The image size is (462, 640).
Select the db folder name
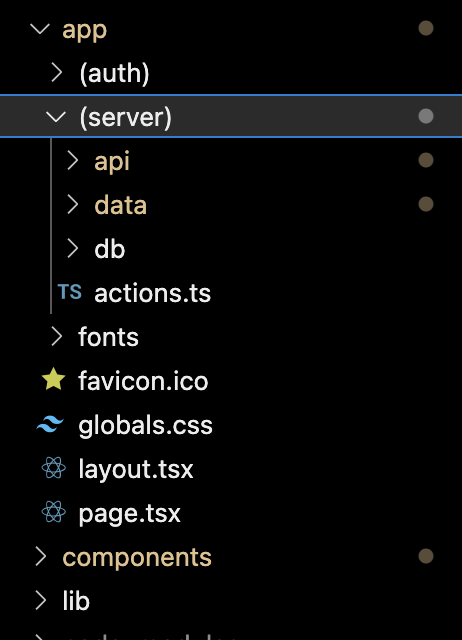click(109, 249)
